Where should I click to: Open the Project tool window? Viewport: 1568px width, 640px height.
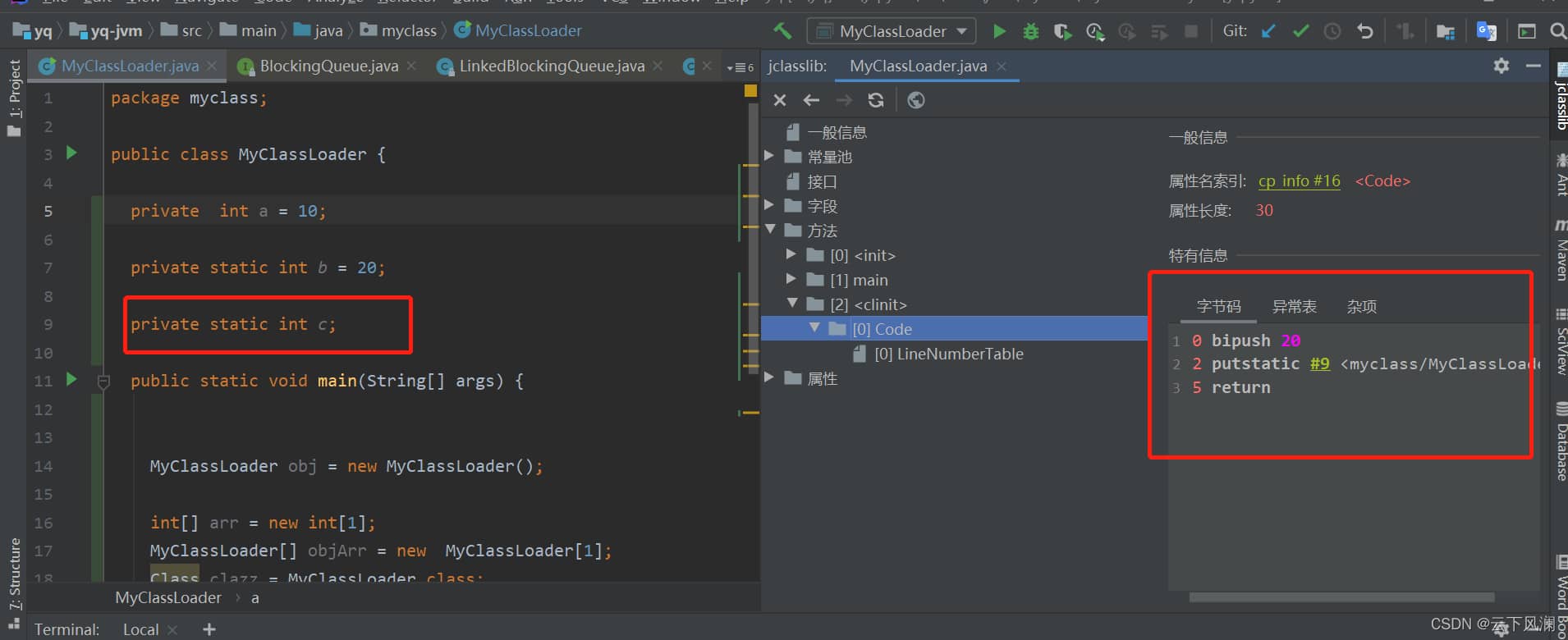click(x=13, y=97)
